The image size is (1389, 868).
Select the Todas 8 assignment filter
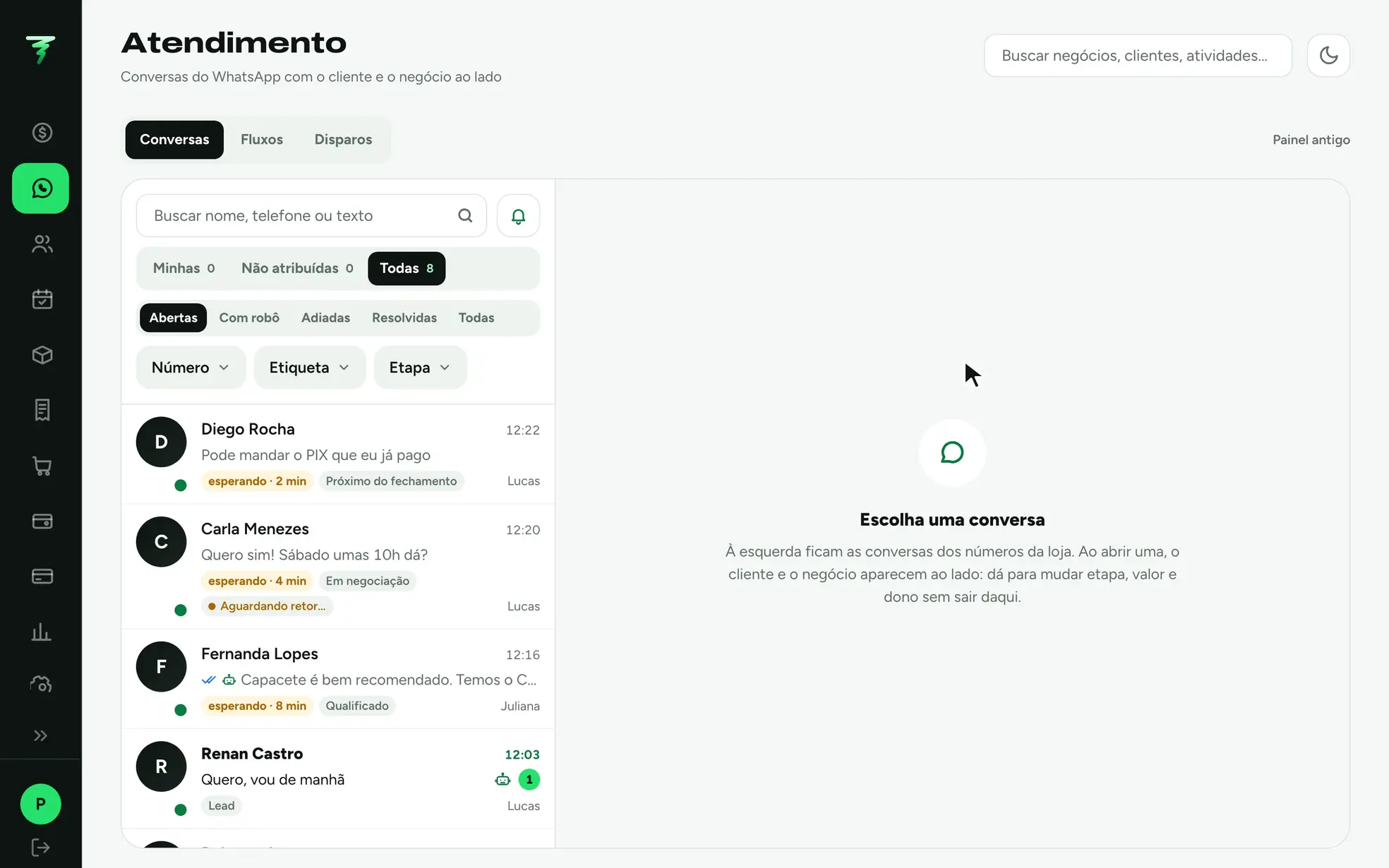tap(407, 268)
